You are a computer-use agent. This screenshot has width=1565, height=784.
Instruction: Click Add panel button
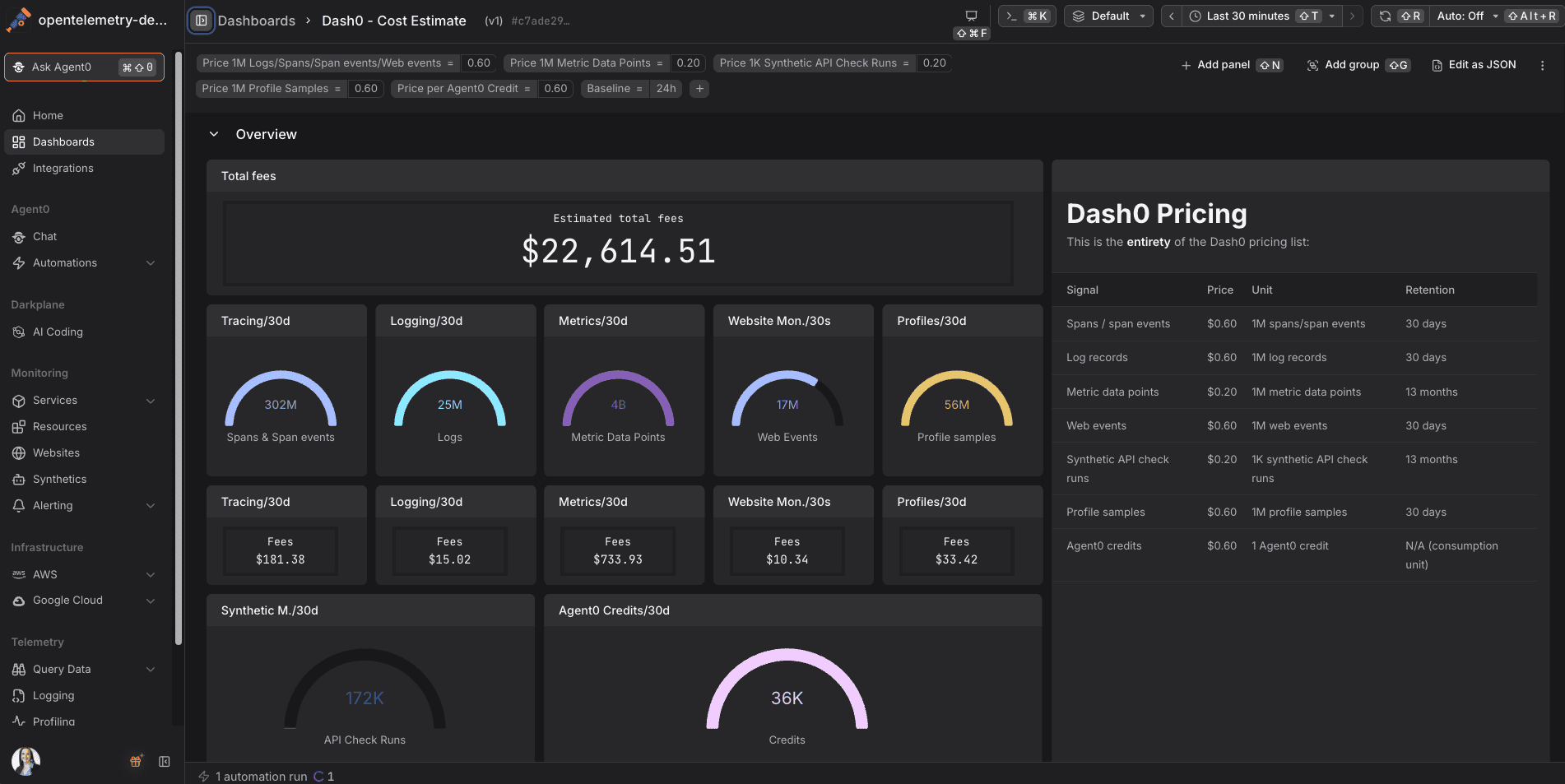(1232, 65)
